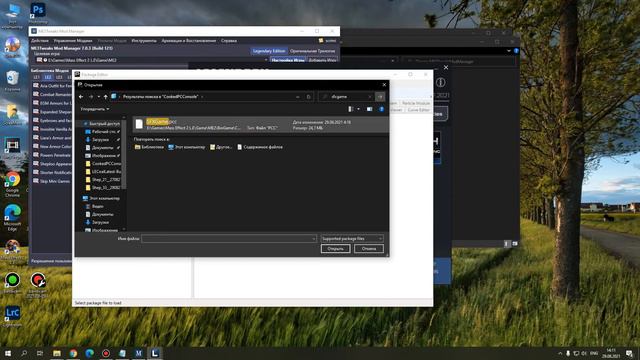Open pinned Pictures (Изображения) under Quick access
Viewport: 640px width, 360px height.
102,156
